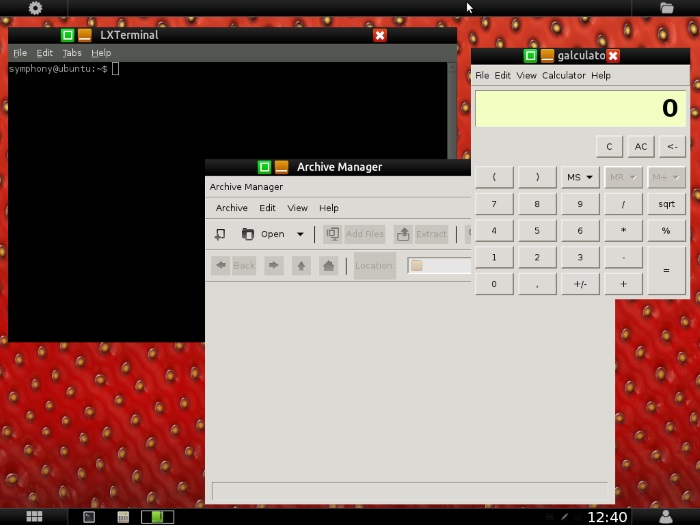Viewport: 700px width, 525px height.
Task: Click the minus calculator button
Action: (623, 257)
